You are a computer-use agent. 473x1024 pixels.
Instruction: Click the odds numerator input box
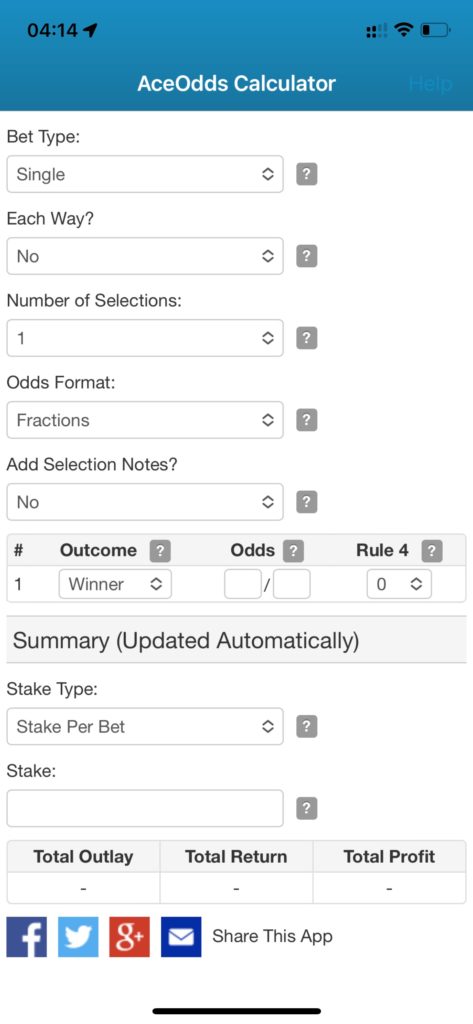(x=242, y=584)
